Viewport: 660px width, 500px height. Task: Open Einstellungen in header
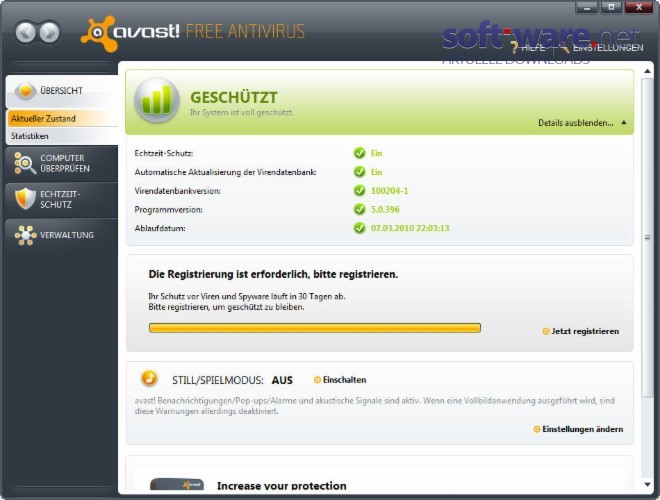(x=608, y=48)
